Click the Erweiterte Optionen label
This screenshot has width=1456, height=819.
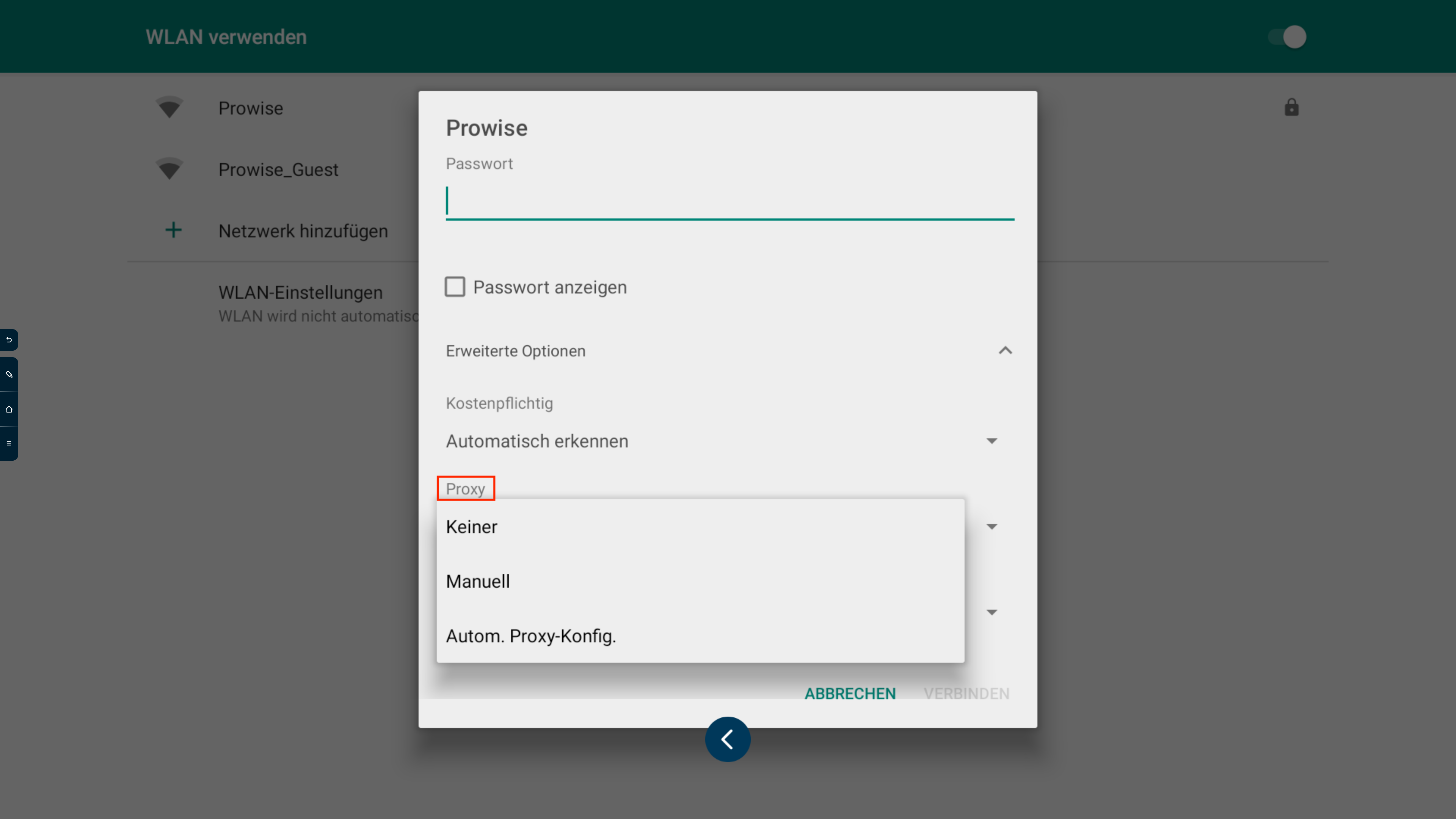[x=516, y=351]
